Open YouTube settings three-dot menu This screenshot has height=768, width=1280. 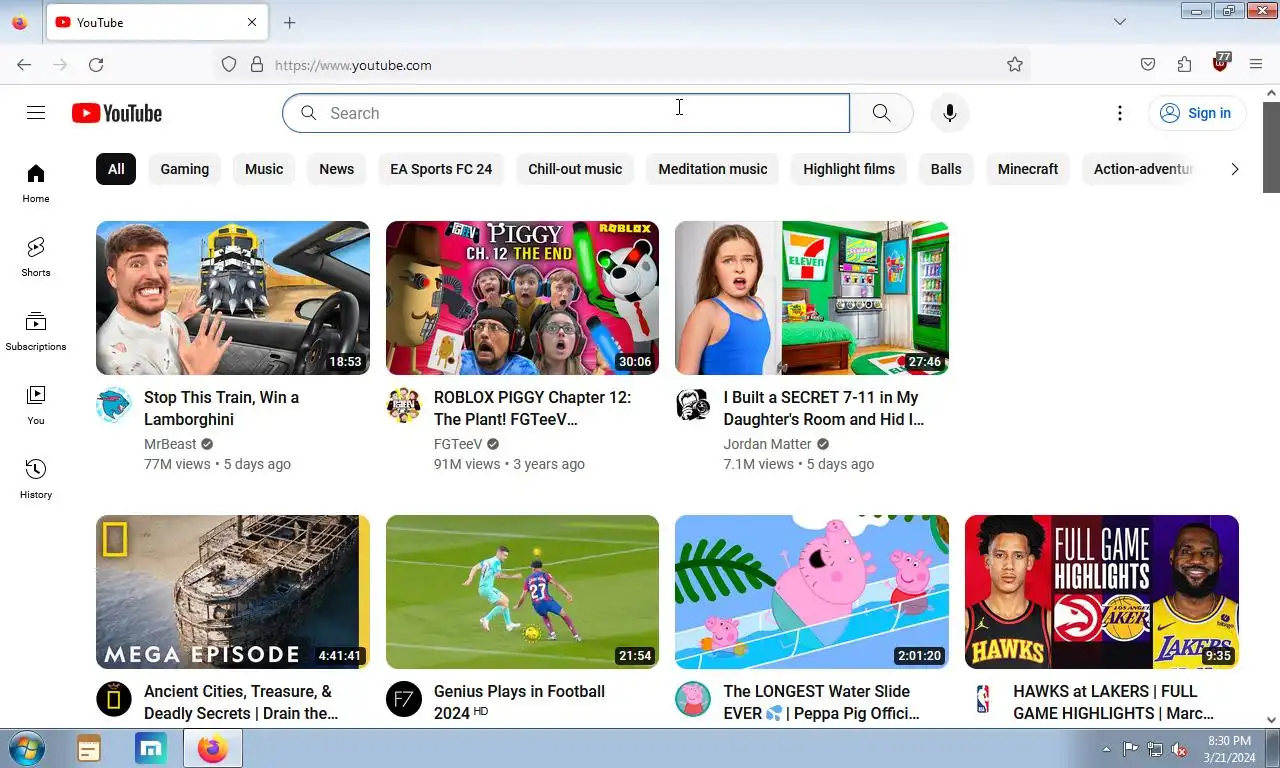pos(1120,113)
